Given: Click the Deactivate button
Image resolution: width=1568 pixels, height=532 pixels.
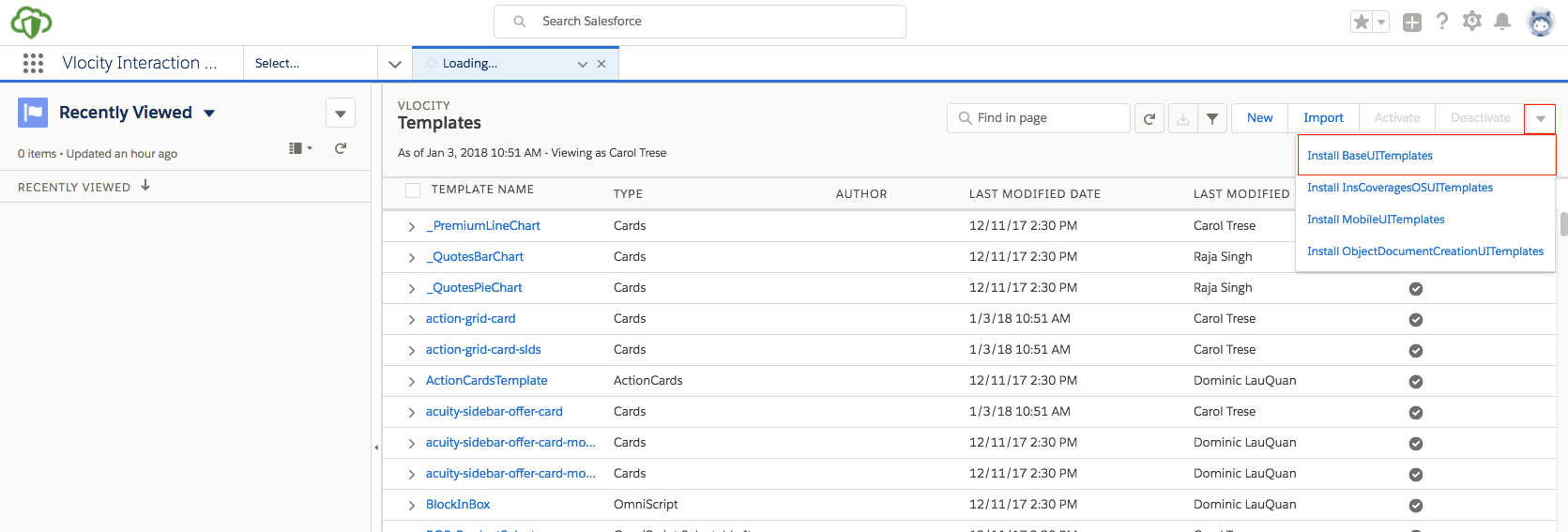Looking at the screenshot, I should pos(1481,118).
